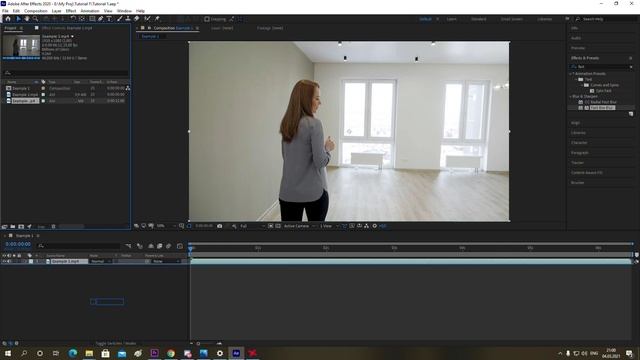The width and height of the screenshot is (640, 360).
Task: Click the timeline current time indicator
Action: coord(190,248)
